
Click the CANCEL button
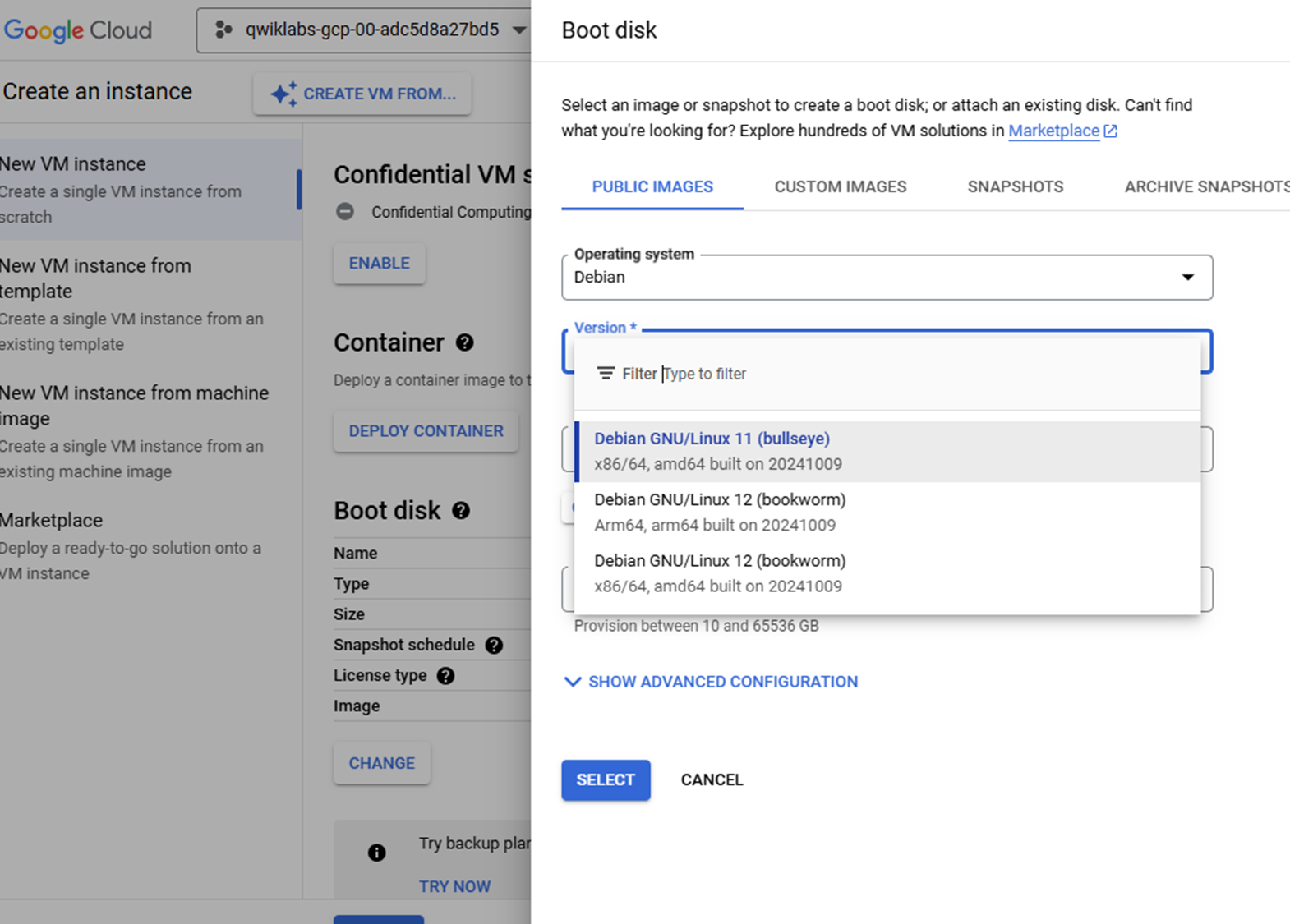(x=712, y=779)
